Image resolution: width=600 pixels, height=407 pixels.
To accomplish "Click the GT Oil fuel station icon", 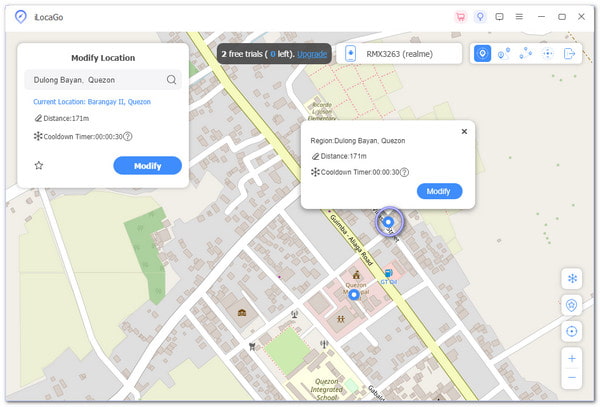I will 388,273.
